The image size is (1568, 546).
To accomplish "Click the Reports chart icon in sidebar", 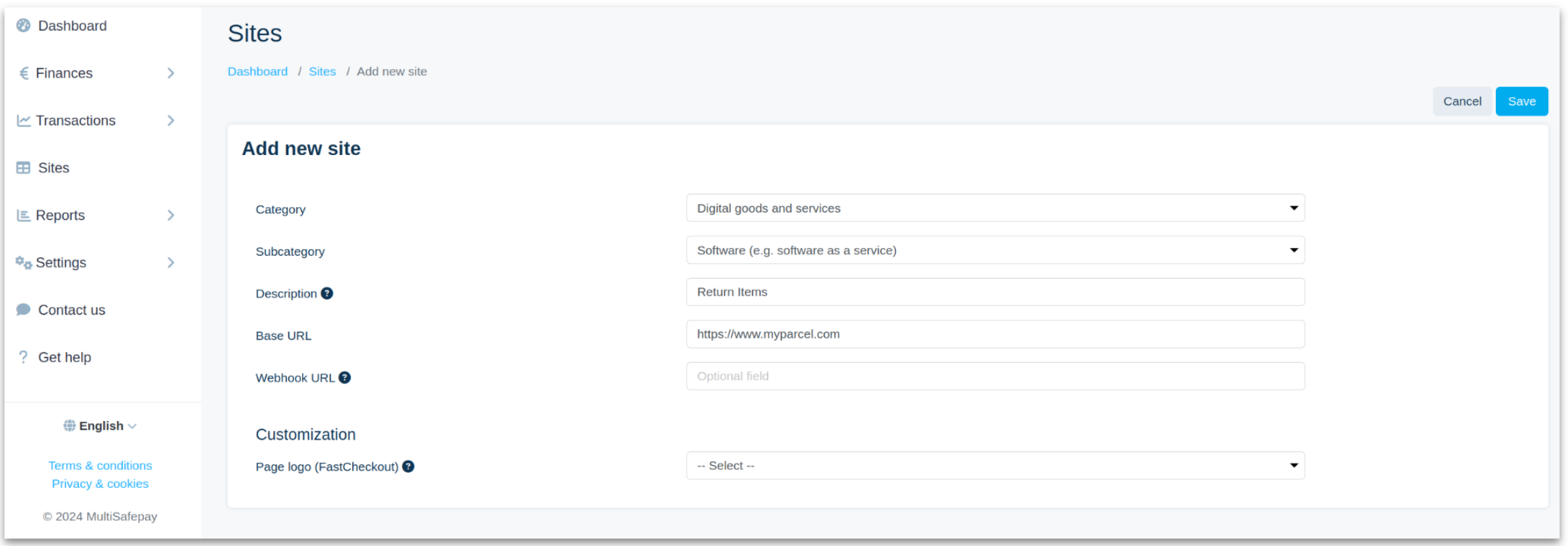I will (23, 215).
